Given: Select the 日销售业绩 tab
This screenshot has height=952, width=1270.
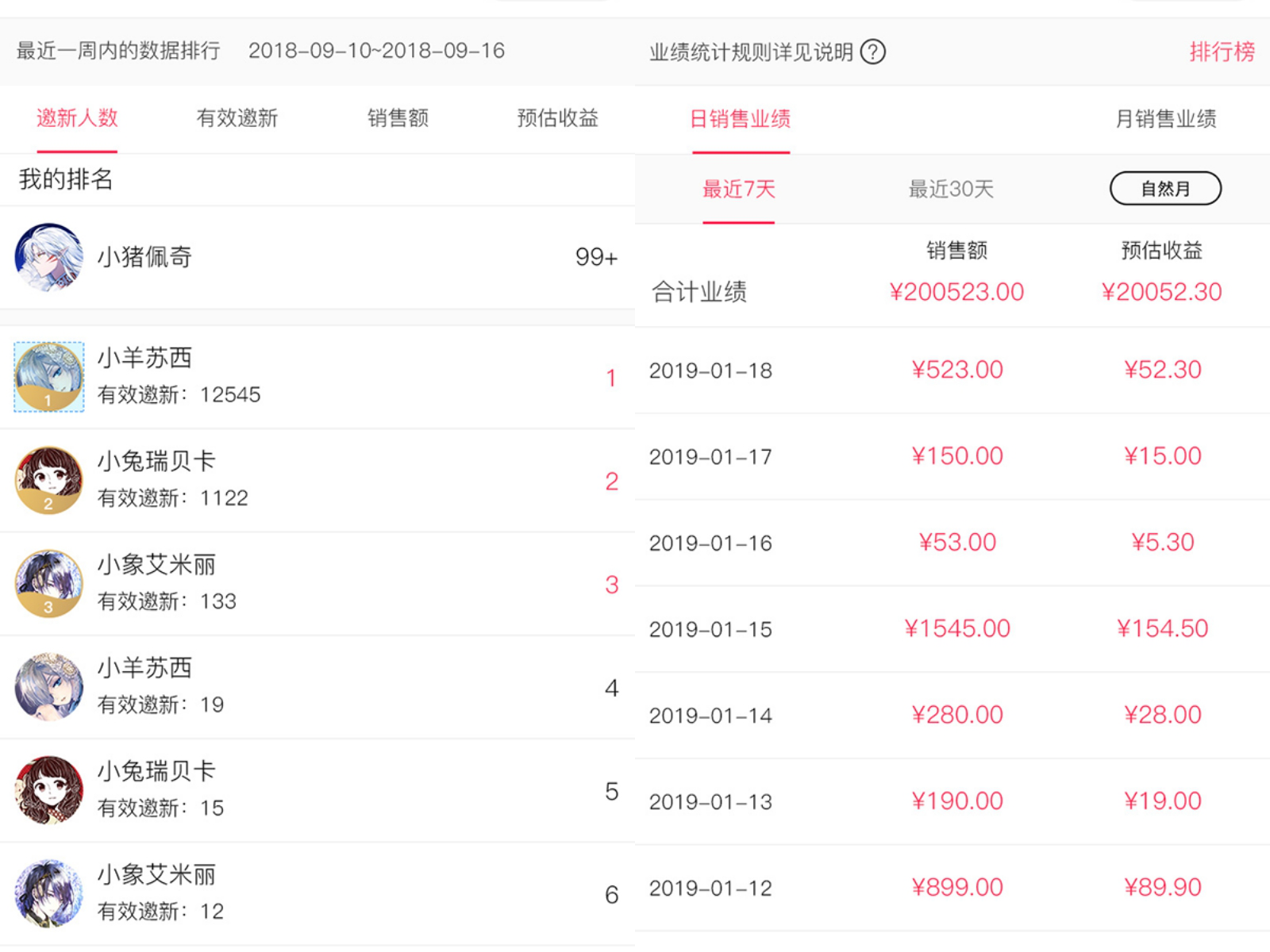Looking at the screenshot, I should [740, 119].
